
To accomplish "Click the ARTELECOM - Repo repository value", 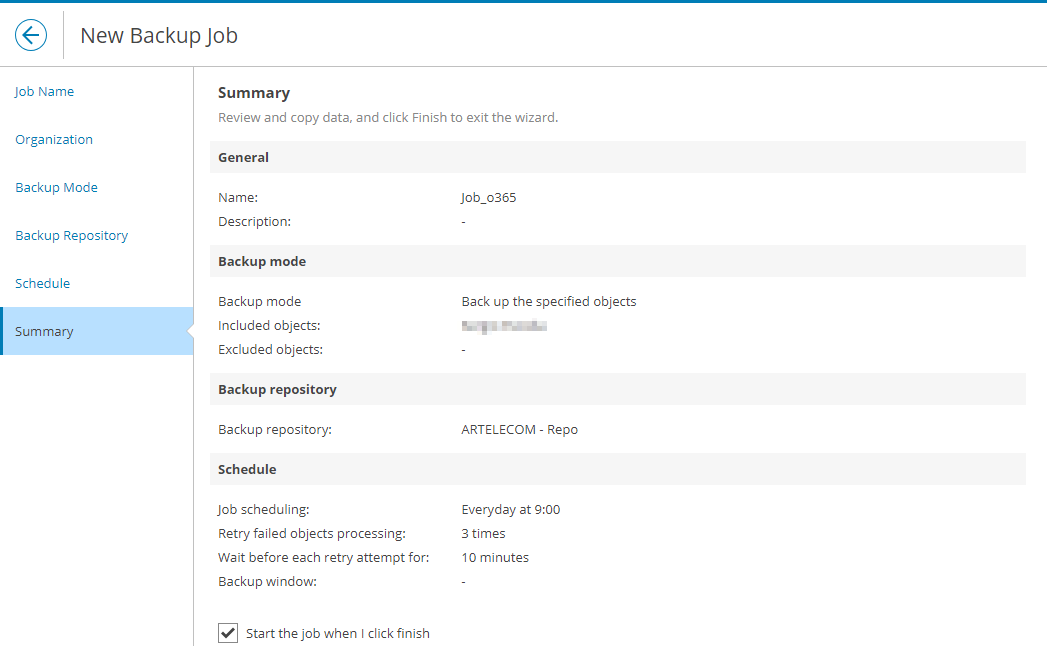I will (x=519, y=430).
